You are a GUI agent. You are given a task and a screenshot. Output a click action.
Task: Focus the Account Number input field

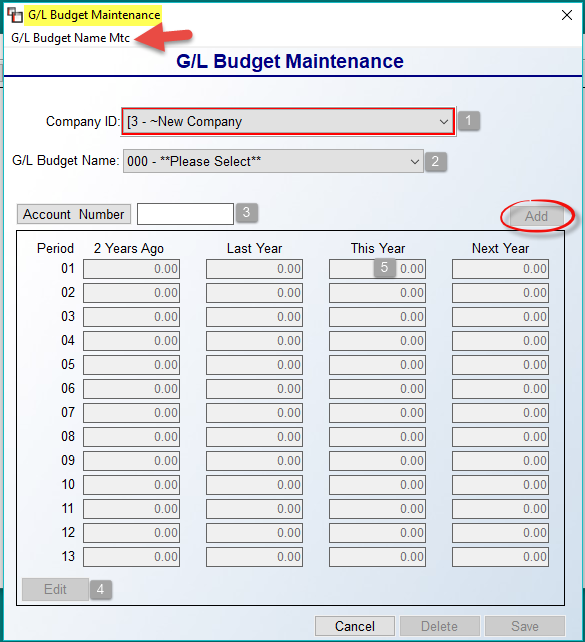click(185, 214)
